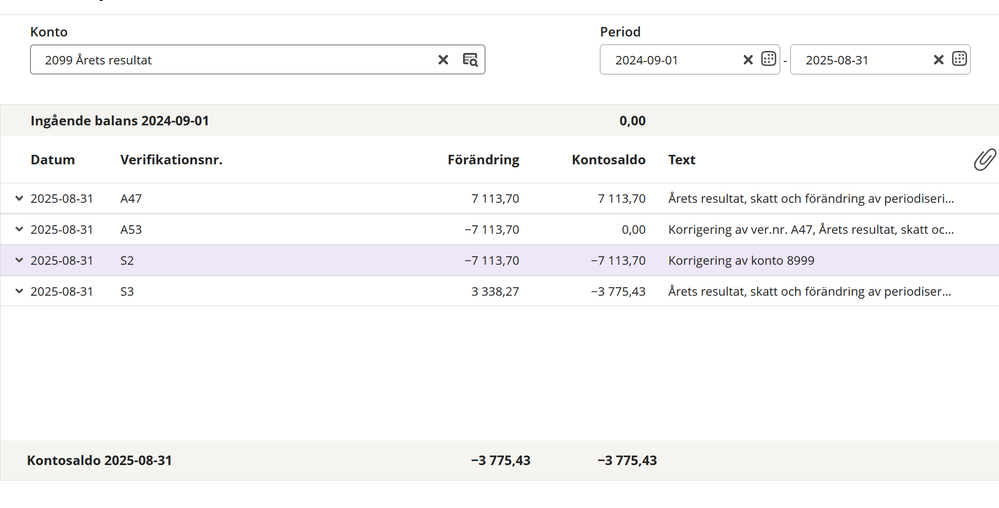The height and width of the screenshot is (508, 999).
Task: Edit the 2024-09-01 start date field
Action: [670, 60]
